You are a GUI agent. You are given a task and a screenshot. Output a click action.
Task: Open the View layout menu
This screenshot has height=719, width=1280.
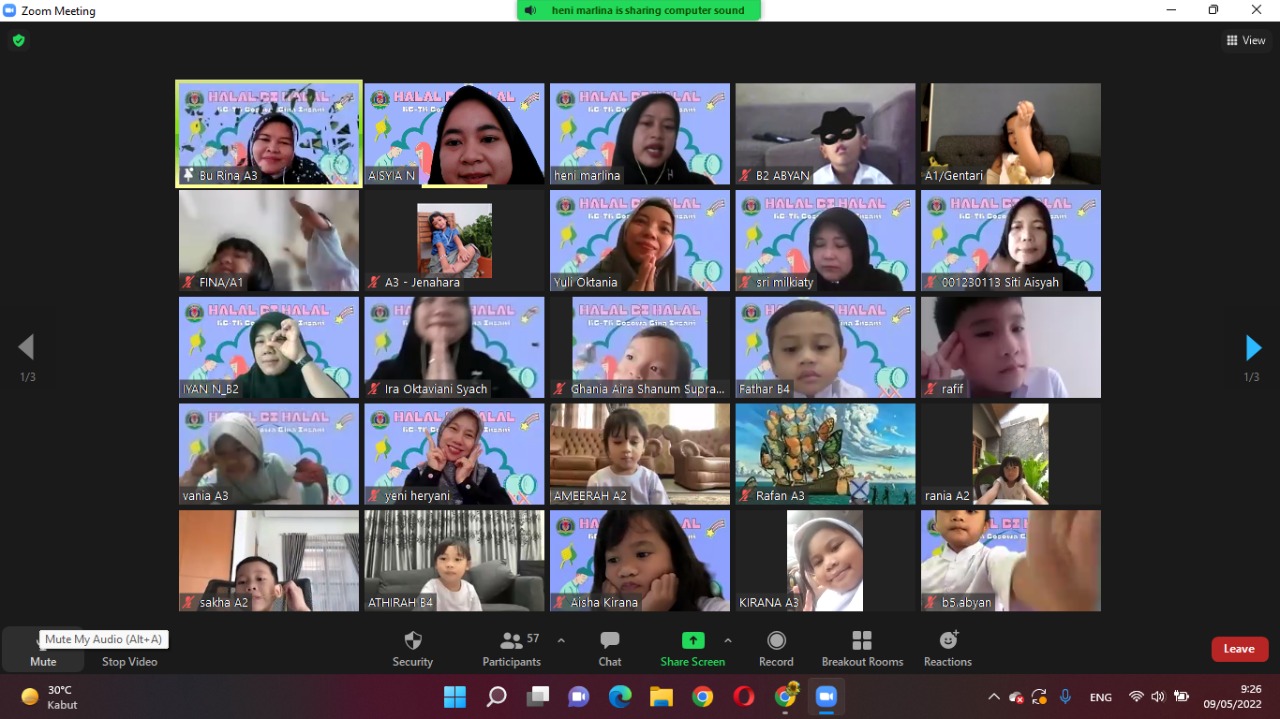(x=1246, y=41)
